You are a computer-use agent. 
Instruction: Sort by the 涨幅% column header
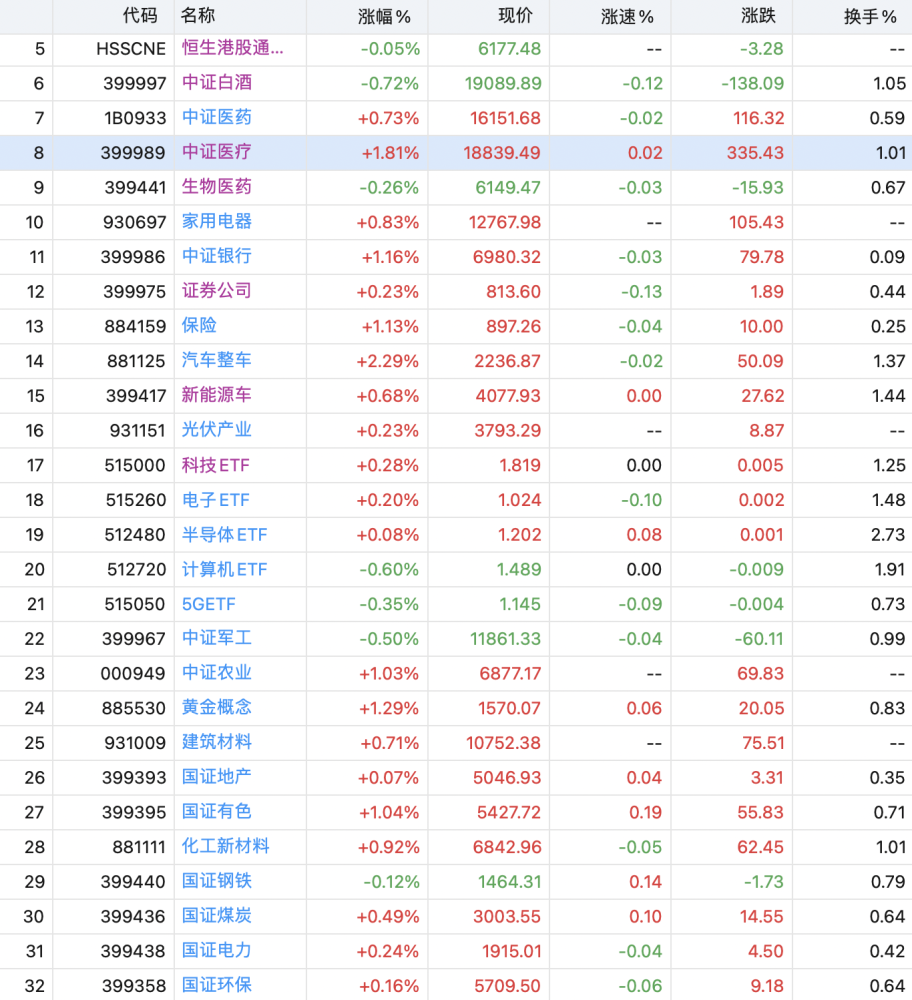[384, 17]
